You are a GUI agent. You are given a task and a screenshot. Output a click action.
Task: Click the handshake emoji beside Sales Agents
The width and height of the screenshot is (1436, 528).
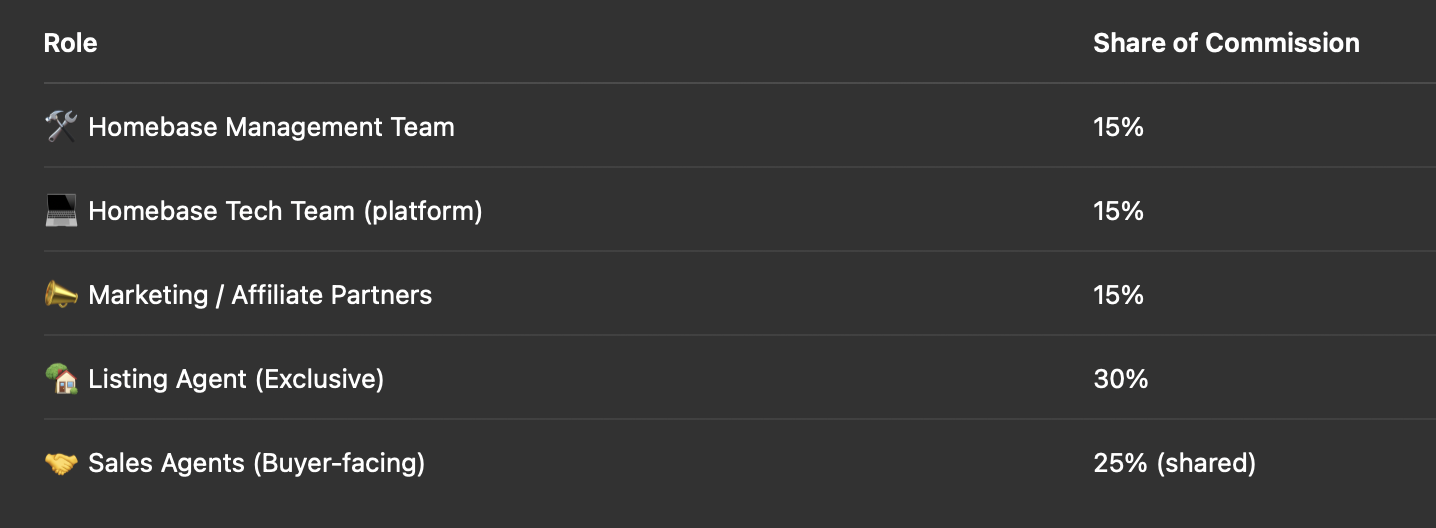click(62, 463)
